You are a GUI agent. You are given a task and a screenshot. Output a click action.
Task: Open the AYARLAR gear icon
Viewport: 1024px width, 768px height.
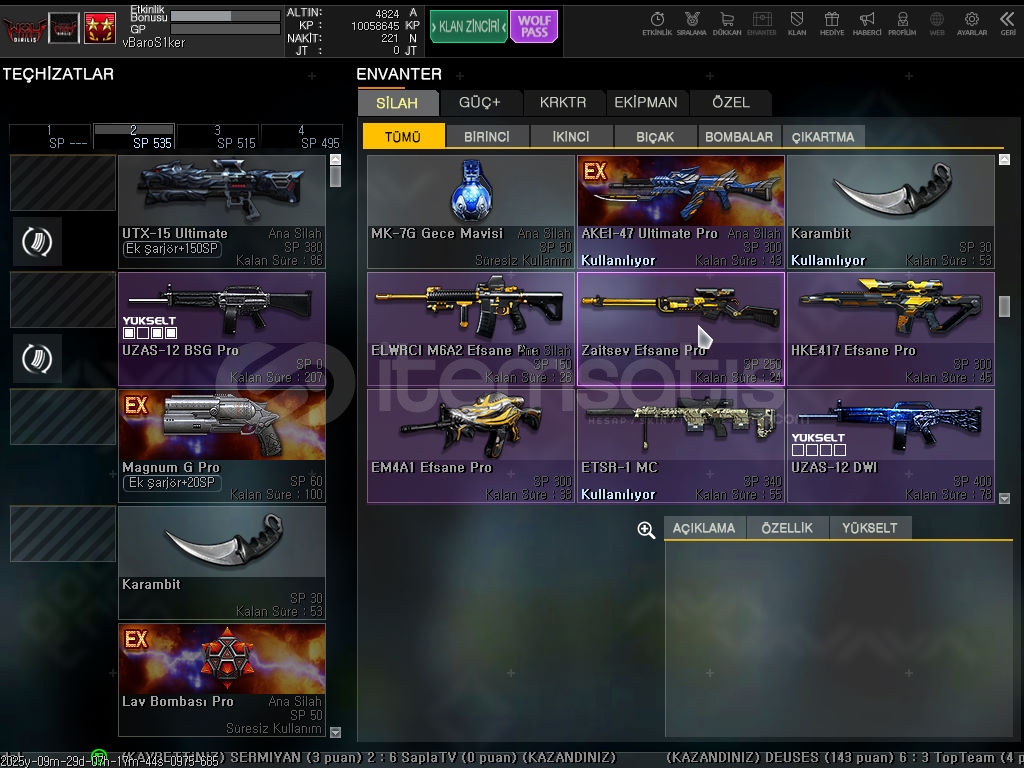click(972, 24)
